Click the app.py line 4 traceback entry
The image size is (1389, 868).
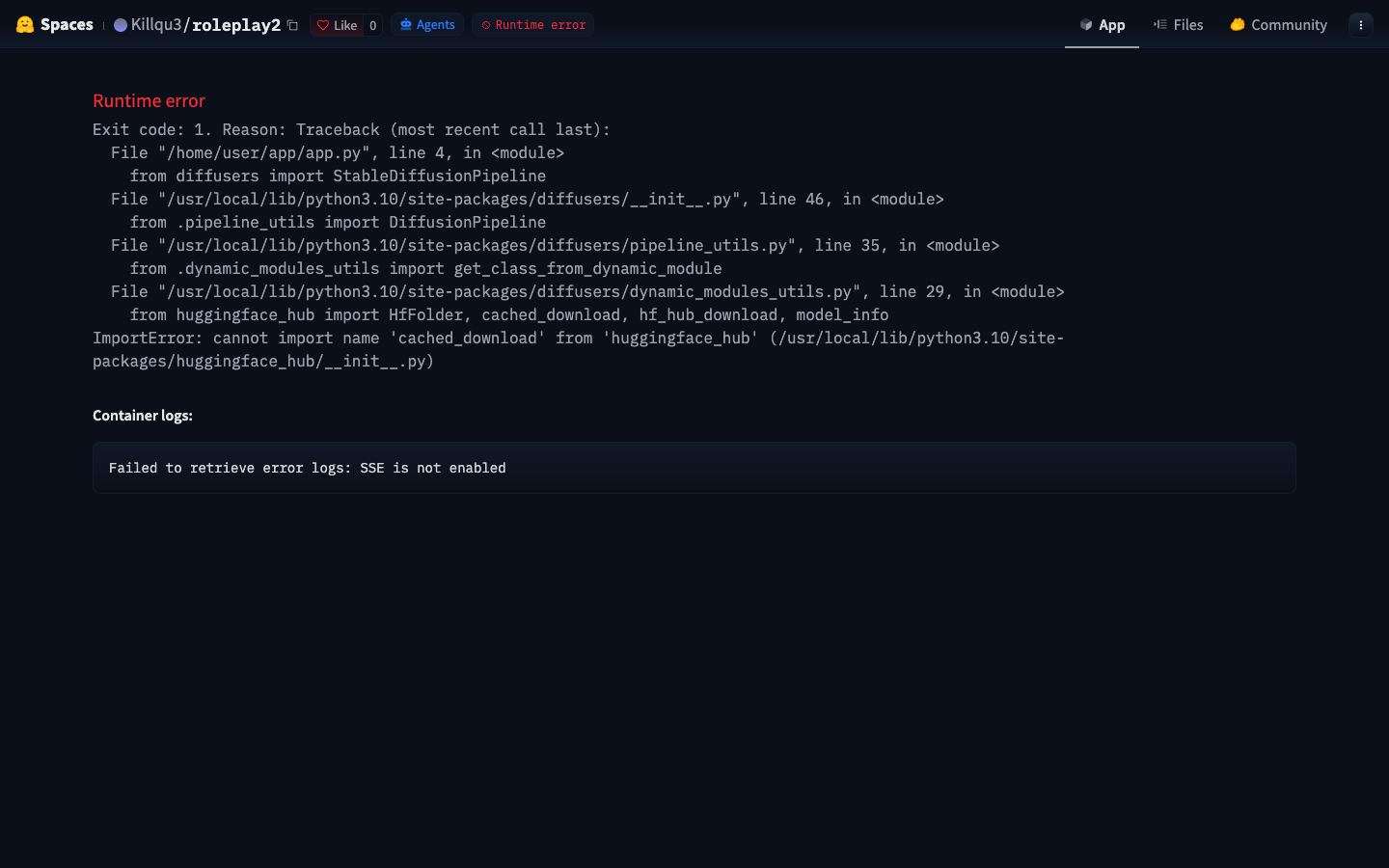[338, 152]
